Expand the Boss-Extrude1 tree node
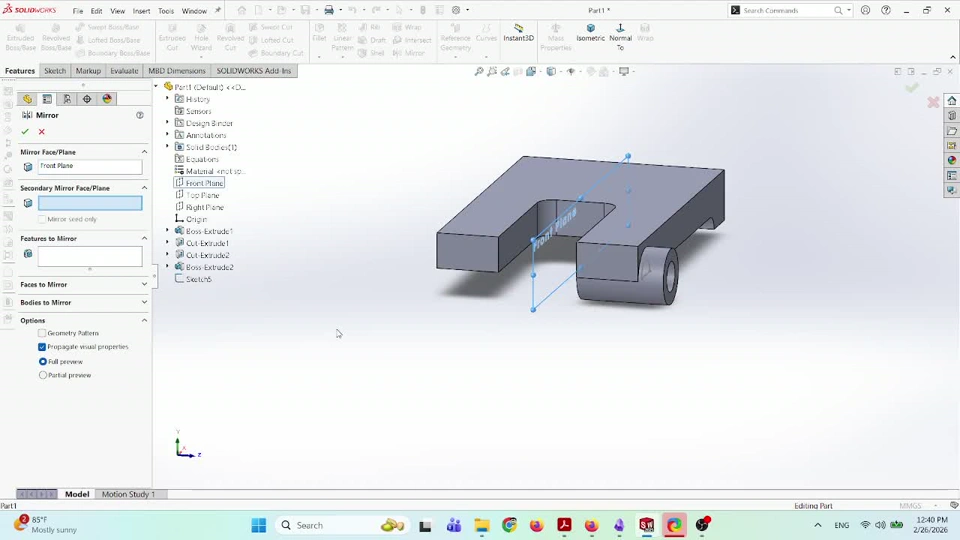 [x=167, y=231]
